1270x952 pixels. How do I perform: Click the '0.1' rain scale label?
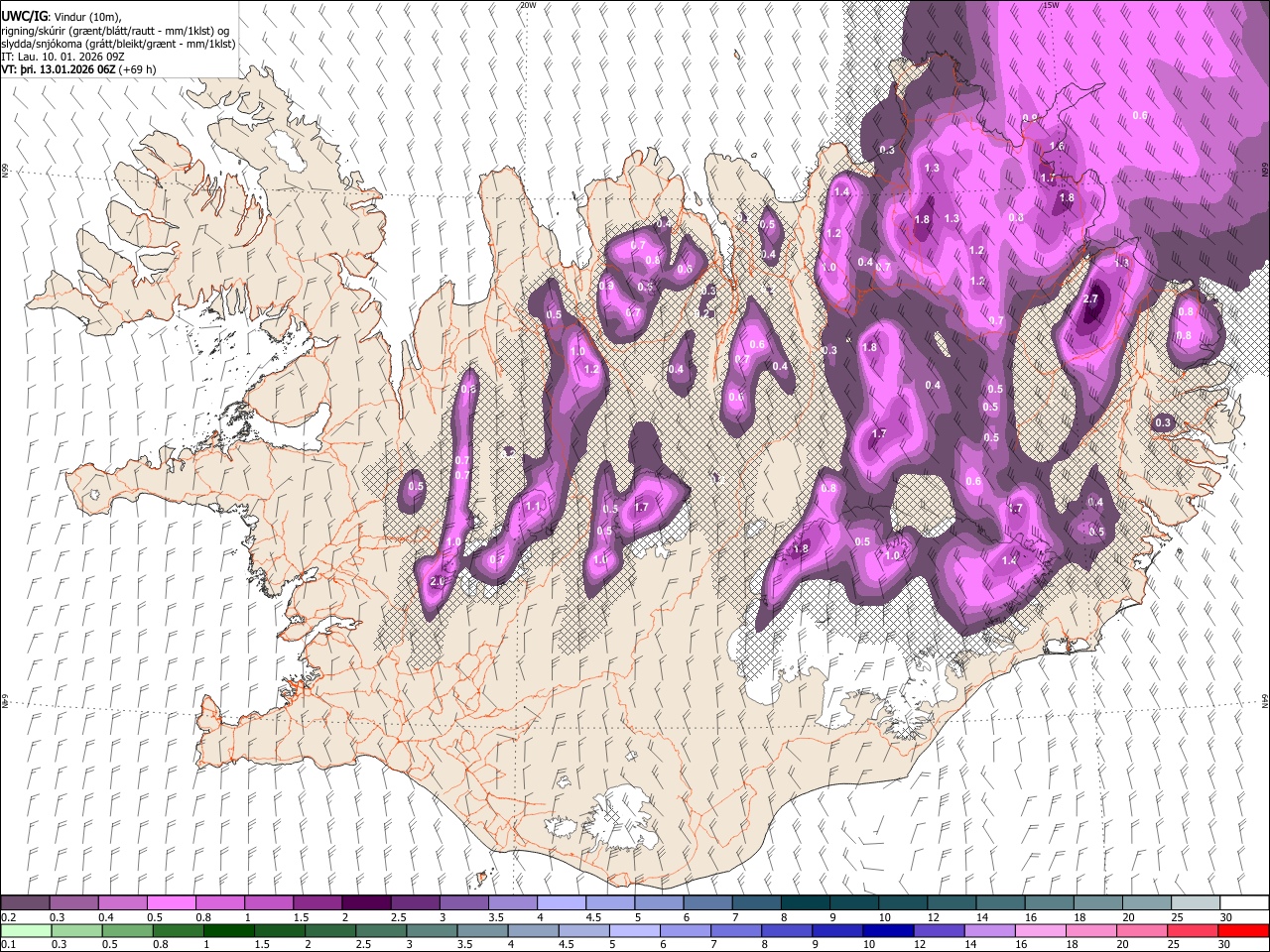pos(8,945)
